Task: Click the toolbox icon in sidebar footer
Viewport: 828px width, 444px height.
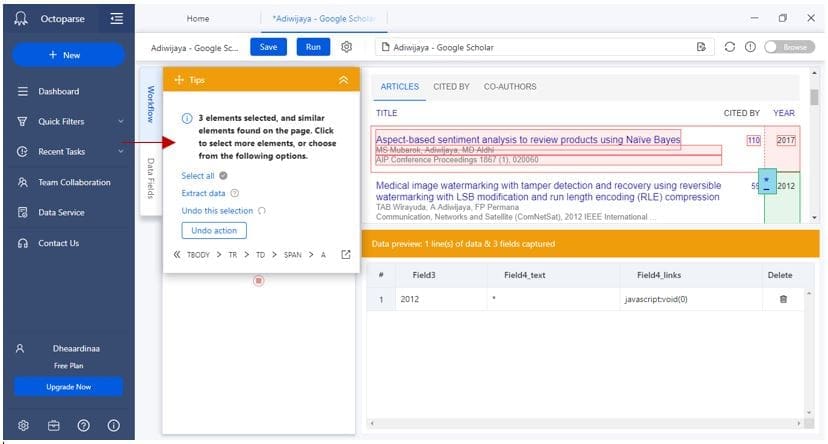Action: pyautogui.click(x=53, y=425)
